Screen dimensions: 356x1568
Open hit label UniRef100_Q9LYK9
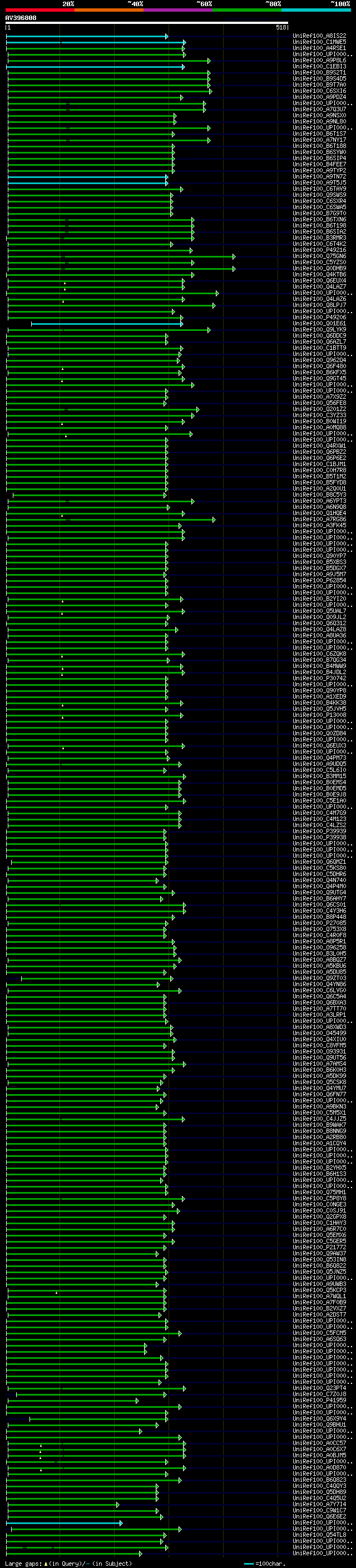pos(319,330)
